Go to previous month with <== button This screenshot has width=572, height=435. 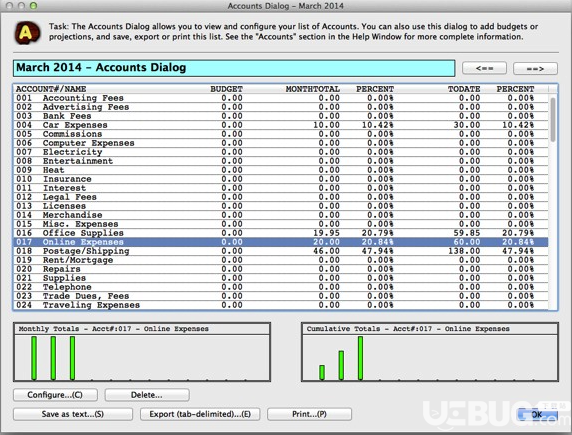coord(484,68)
